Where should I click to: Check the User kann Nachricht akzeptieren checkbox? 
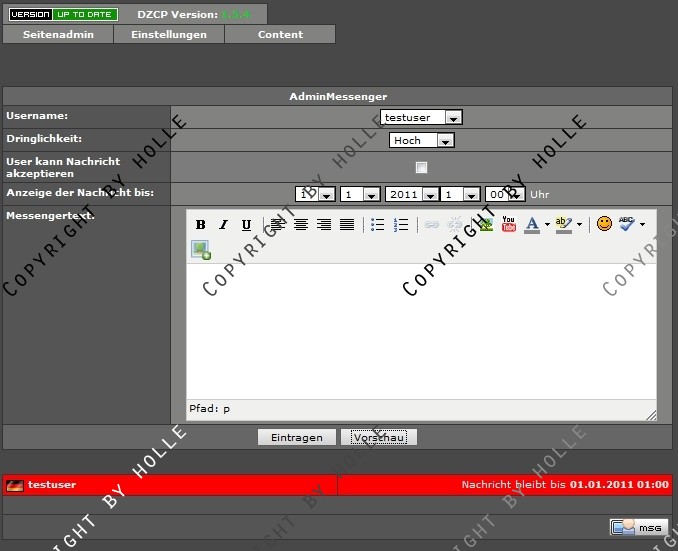(x=421, y=167)
